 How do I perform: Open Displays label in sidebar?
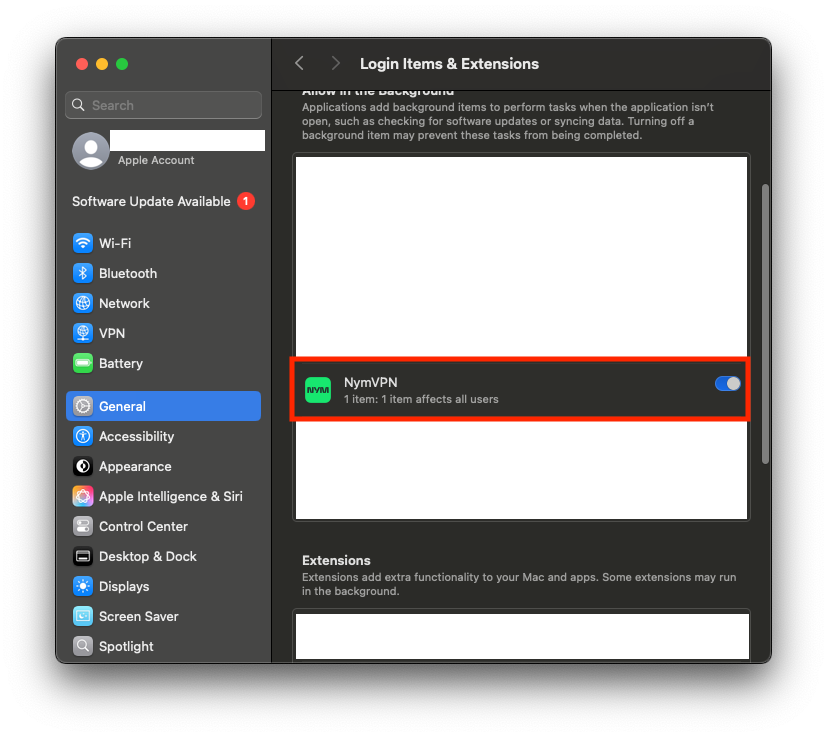pyautogui.click(x=124, y=587)
